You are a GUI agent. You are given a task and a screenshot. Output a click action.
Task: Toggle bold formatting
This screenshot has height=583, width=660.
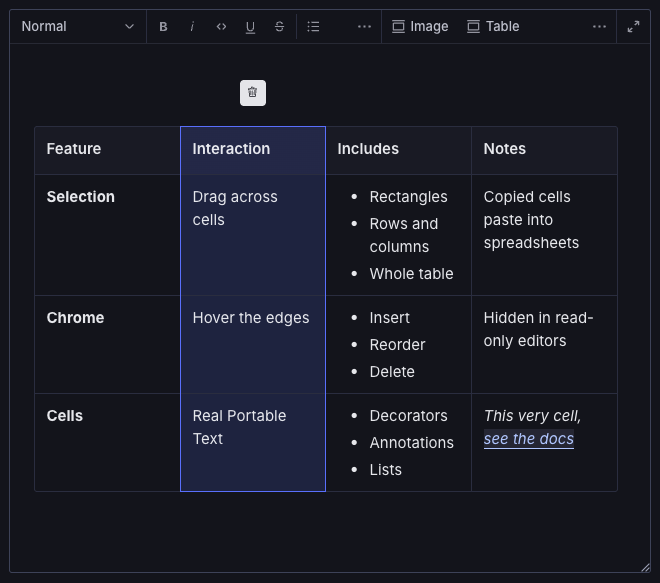point(163,27)
